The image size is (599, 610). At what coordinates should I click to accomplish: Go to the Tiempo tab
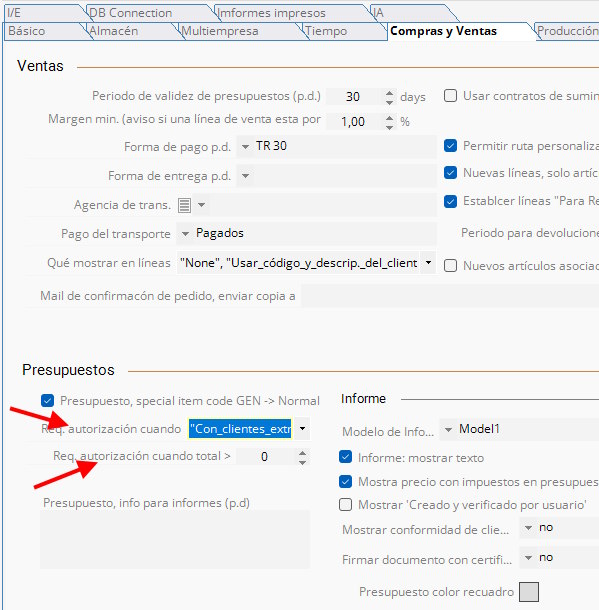pyautogui.click(x=326, y=31)
